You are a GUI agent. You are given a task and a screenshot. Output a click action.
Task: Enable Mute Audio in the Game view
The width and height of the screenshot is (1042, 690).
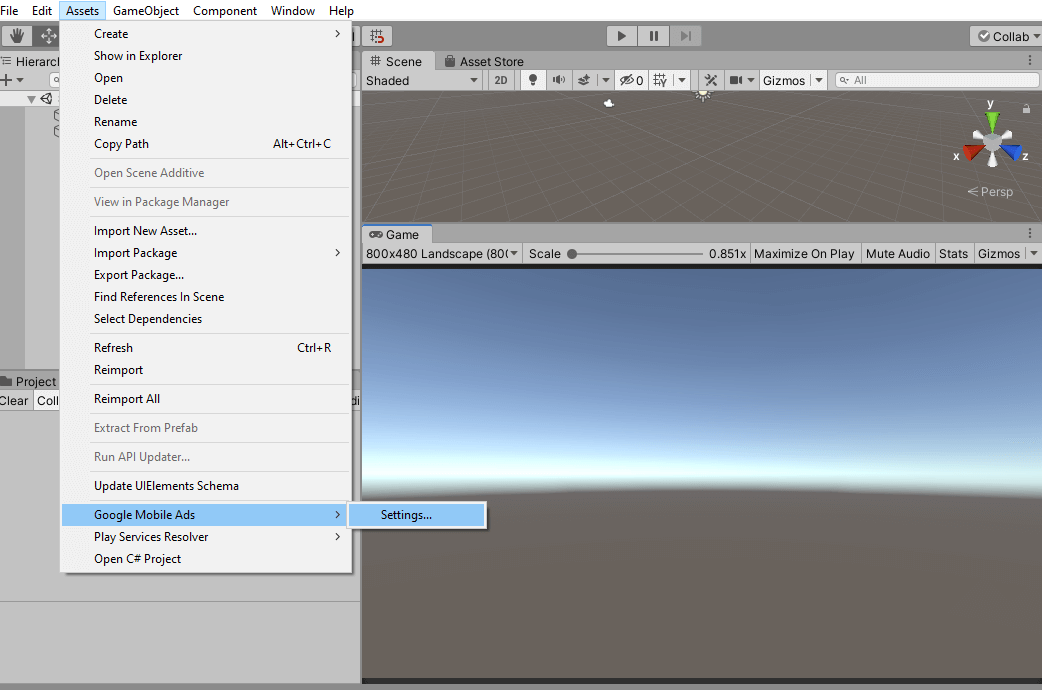[897, 253]
